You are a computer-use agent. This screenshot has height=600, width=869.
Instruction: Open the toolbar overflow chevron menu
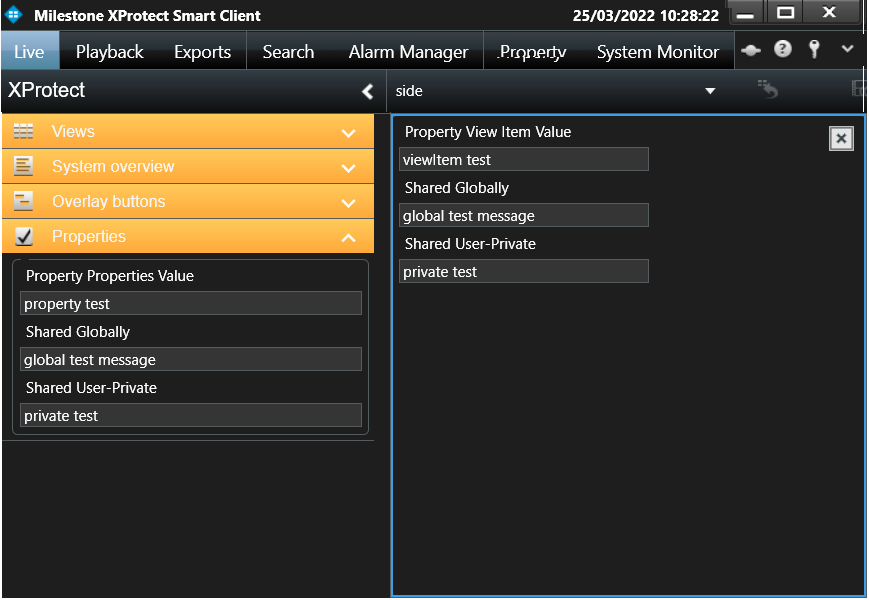[847, 49]
